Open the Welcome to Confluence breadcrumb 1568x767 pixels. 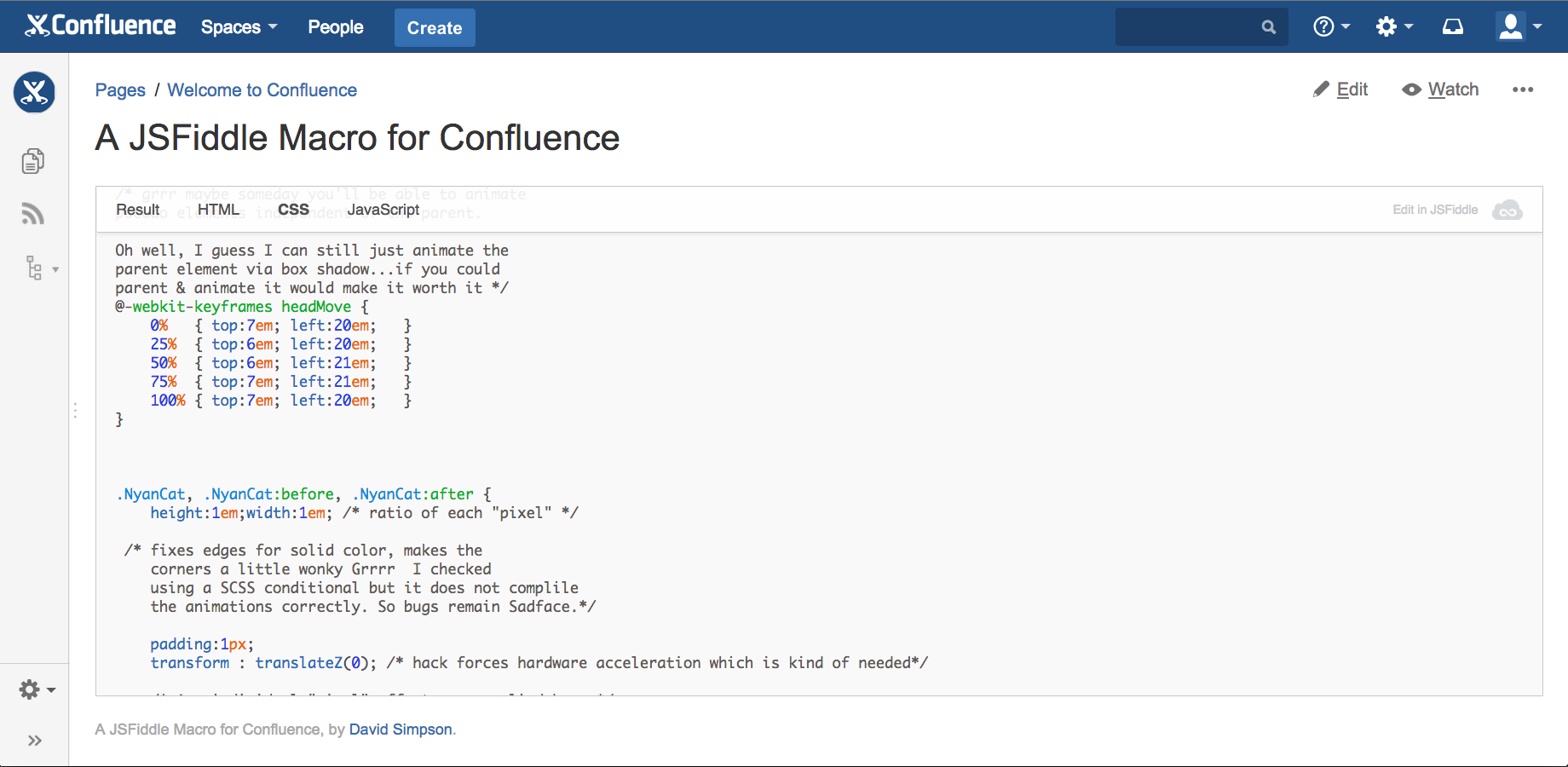click(262, 90)
